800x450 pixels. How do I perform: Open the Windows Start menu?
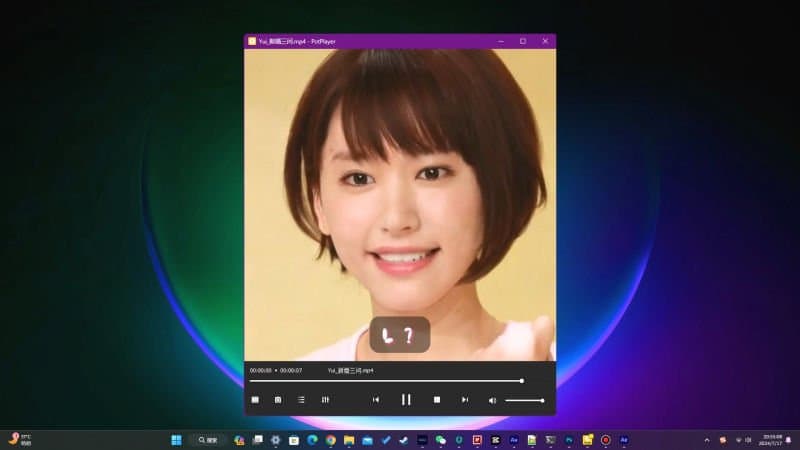[177, 440]
